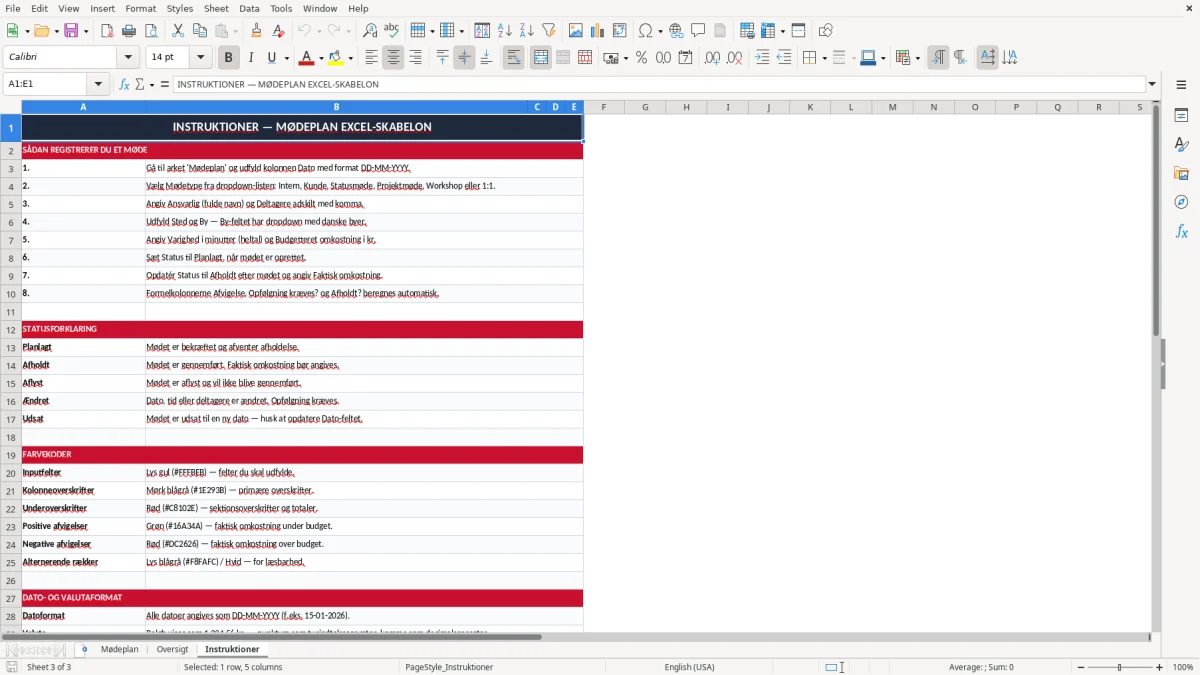Viewport: 1200px width, 675px height.
Task: Export directly as PDF icon
Action: pos(107,31)
